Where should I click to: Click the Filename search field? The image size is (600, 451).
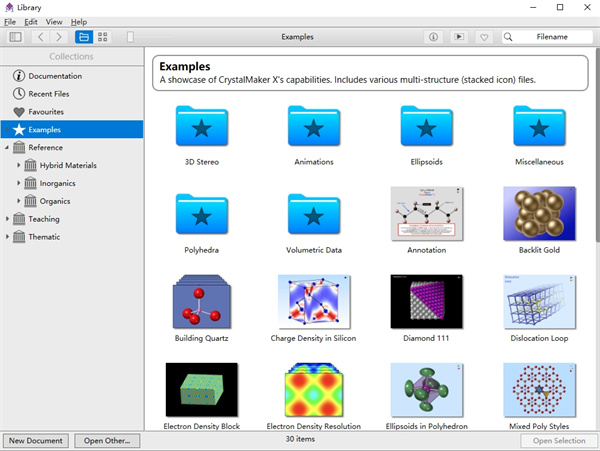pos(550,37)
